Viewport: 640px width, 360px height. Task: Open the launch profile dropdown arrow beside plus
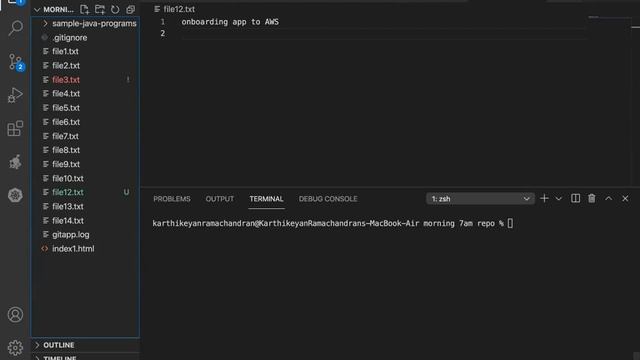[x=559, y=199]
